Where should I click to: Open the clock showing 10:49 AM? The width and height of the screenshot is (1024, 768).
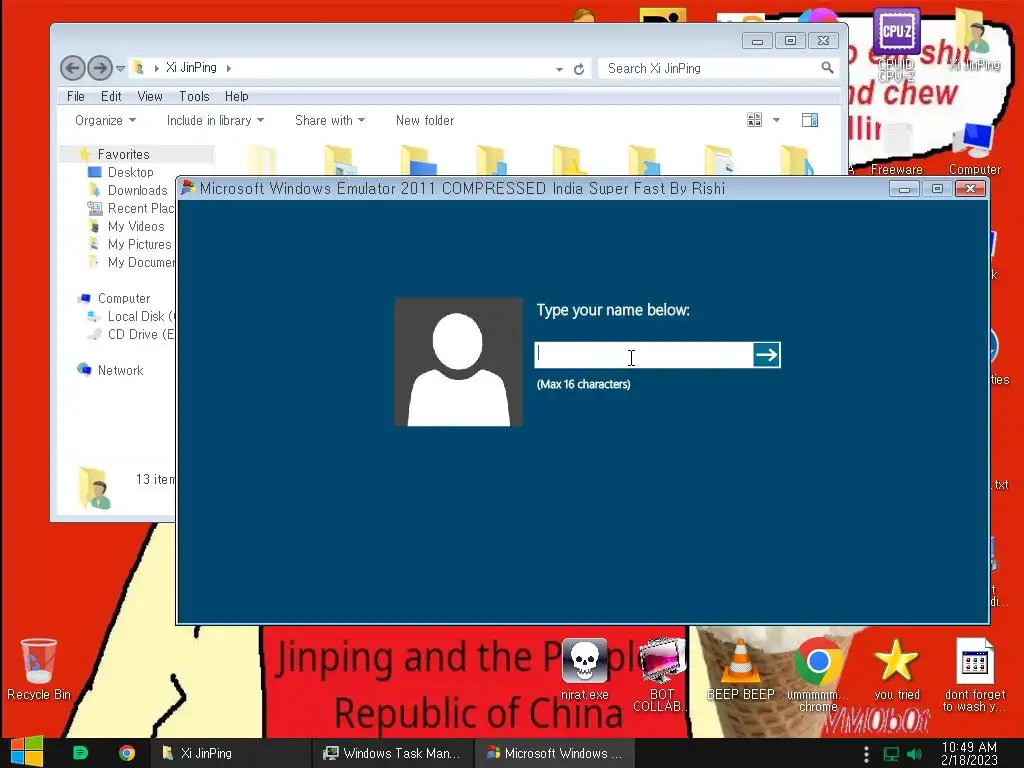(969, 753)
